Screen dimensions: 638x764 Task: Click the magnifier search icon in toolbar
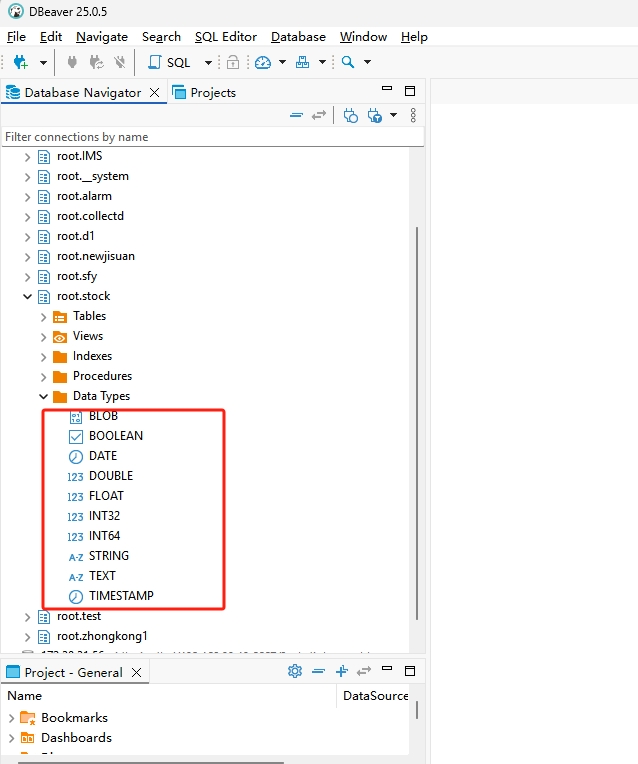348,62
